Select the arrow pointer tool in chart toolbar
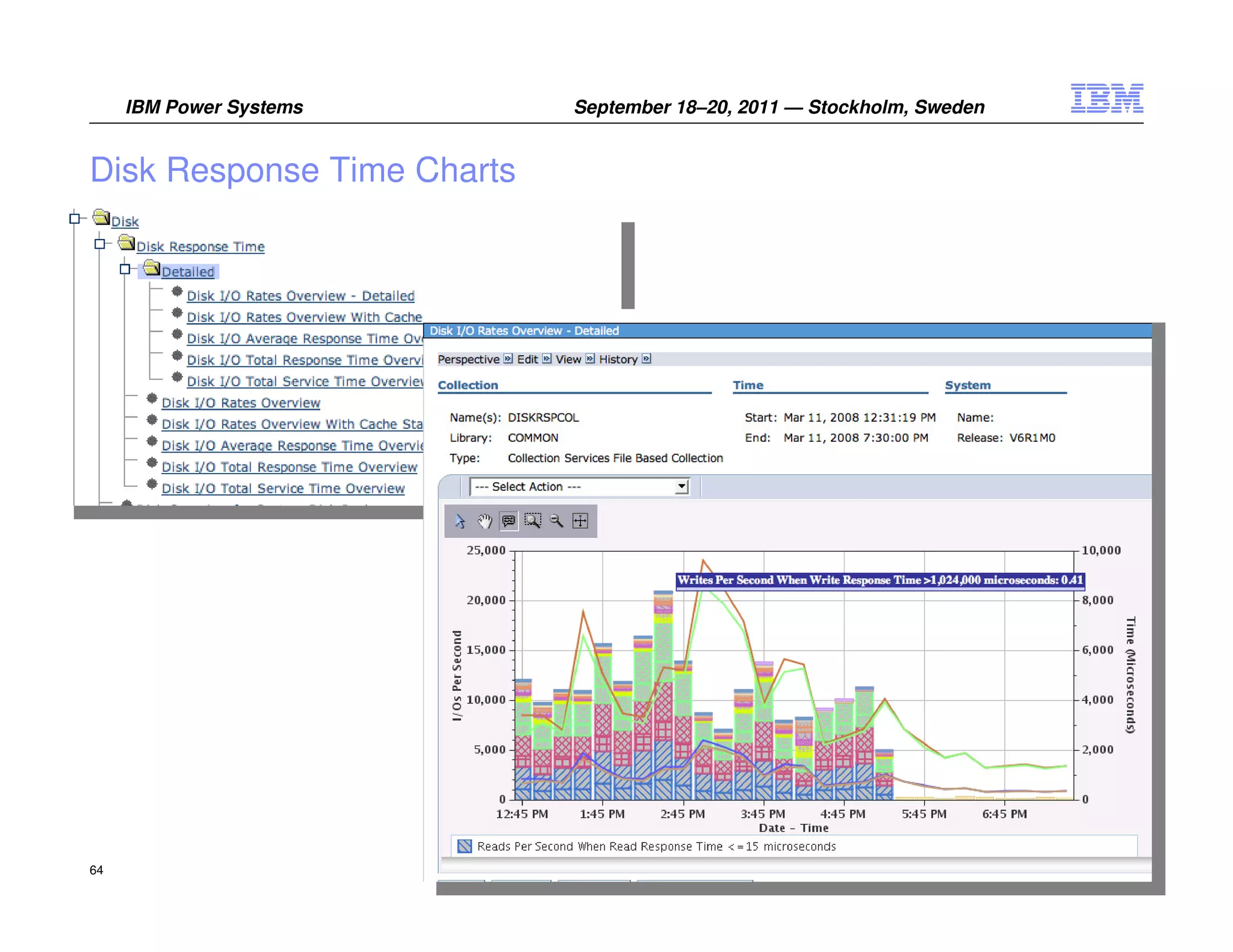Viewport: 1233px width, 952px height. (460, 521)
